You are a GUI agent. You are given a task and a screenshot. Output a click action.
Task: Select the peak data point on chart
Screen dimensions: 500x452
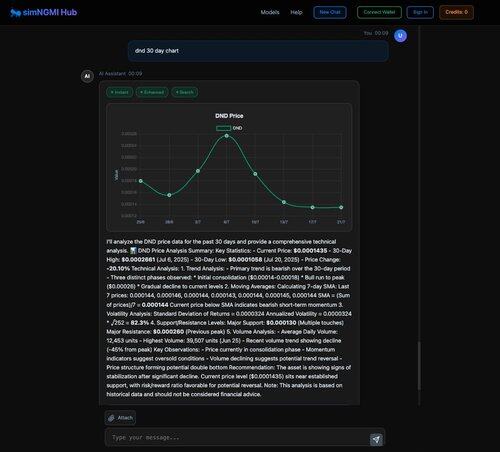point(227,136)
